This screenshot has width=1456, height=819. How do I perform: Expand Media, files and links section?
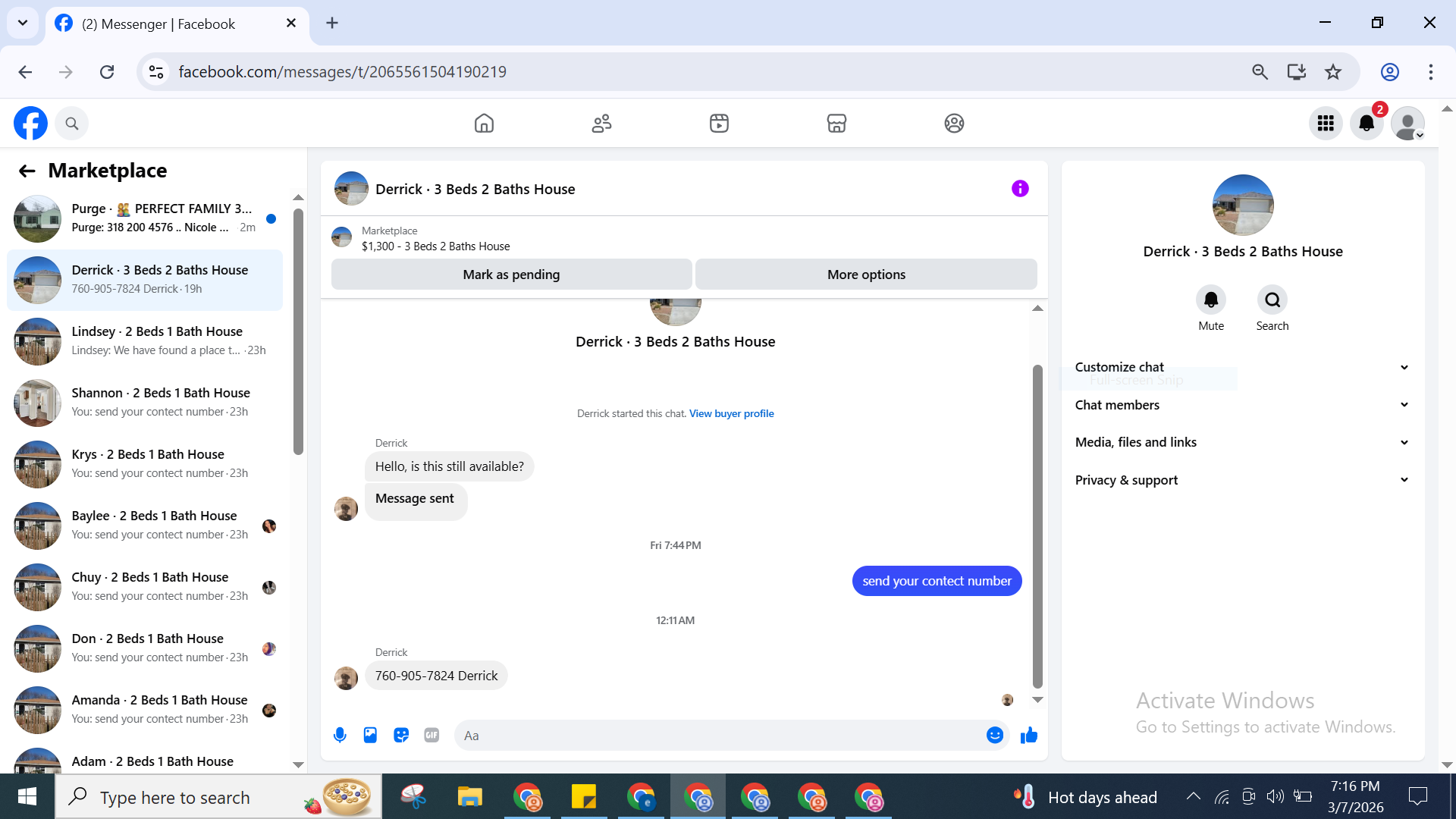pos(1242,442)
